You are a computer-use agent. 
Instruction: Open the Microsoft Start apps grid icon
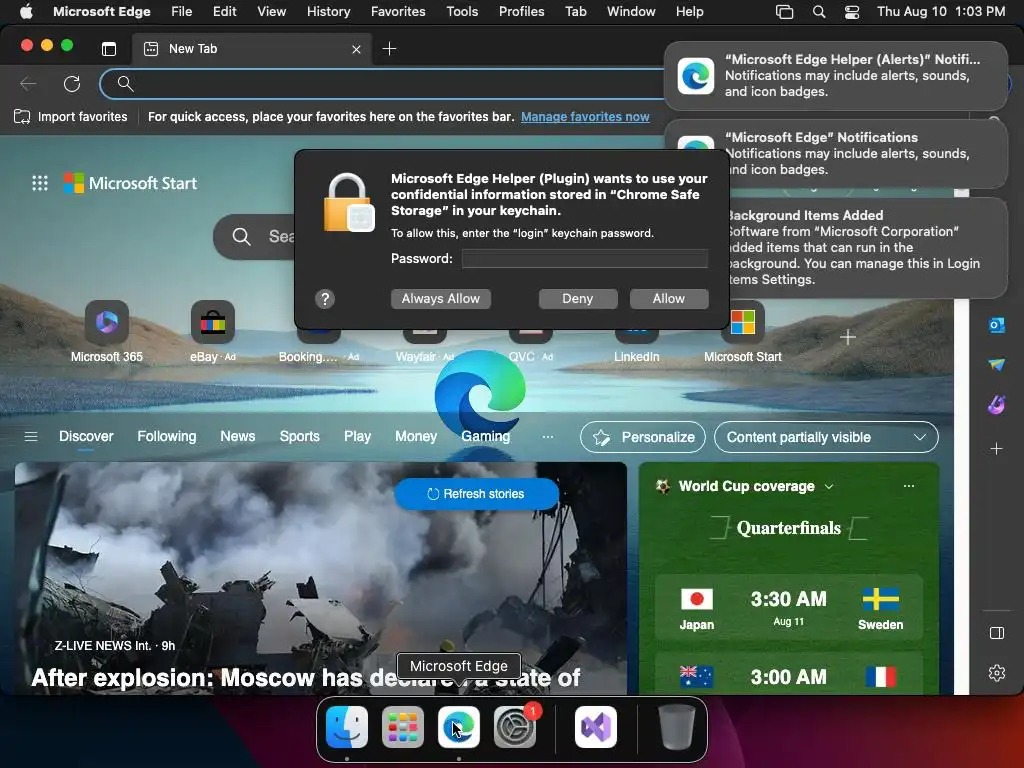(x=40, y=183)
